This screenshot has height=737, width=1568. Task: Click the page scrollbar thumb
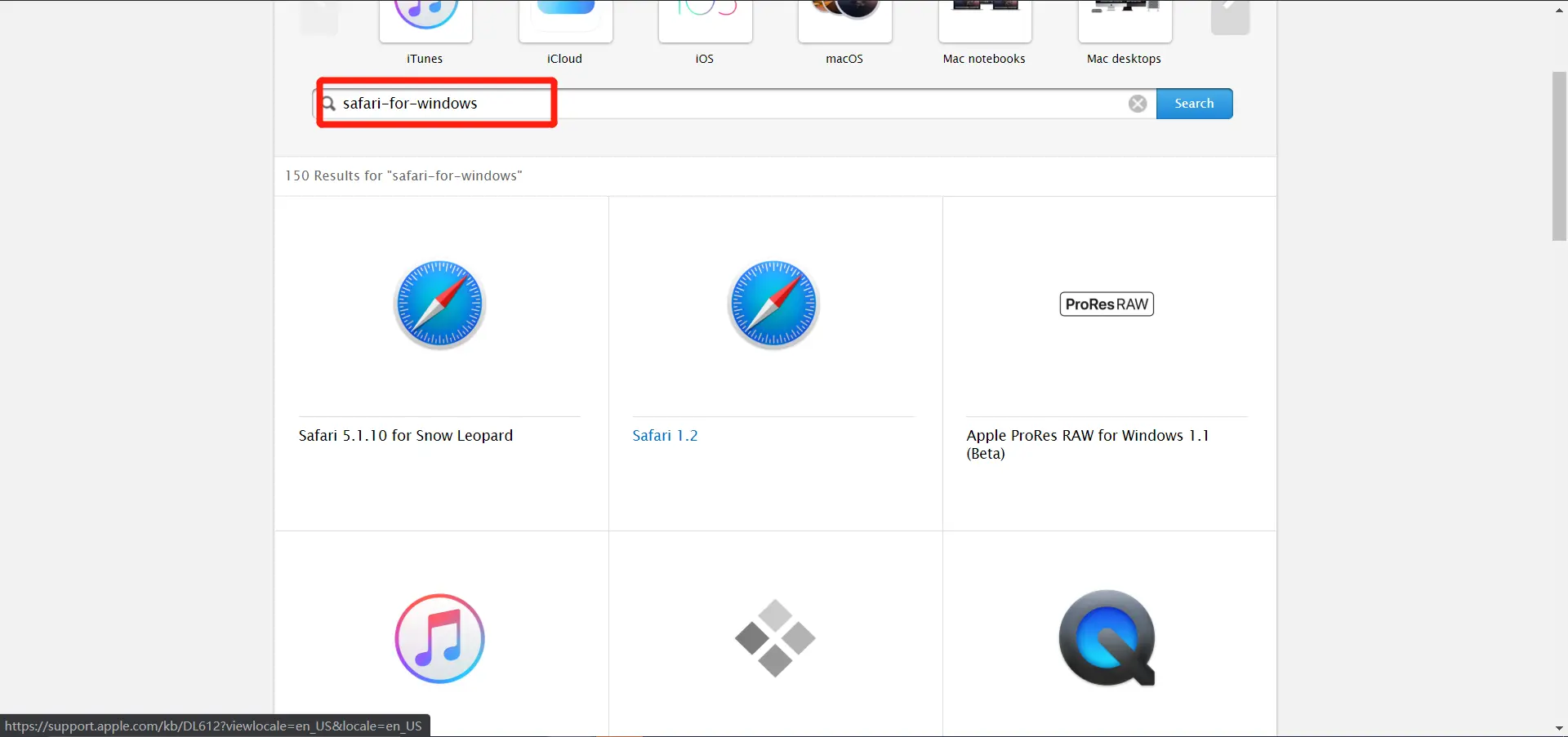pyautogui.click(x=1560, y=156)
